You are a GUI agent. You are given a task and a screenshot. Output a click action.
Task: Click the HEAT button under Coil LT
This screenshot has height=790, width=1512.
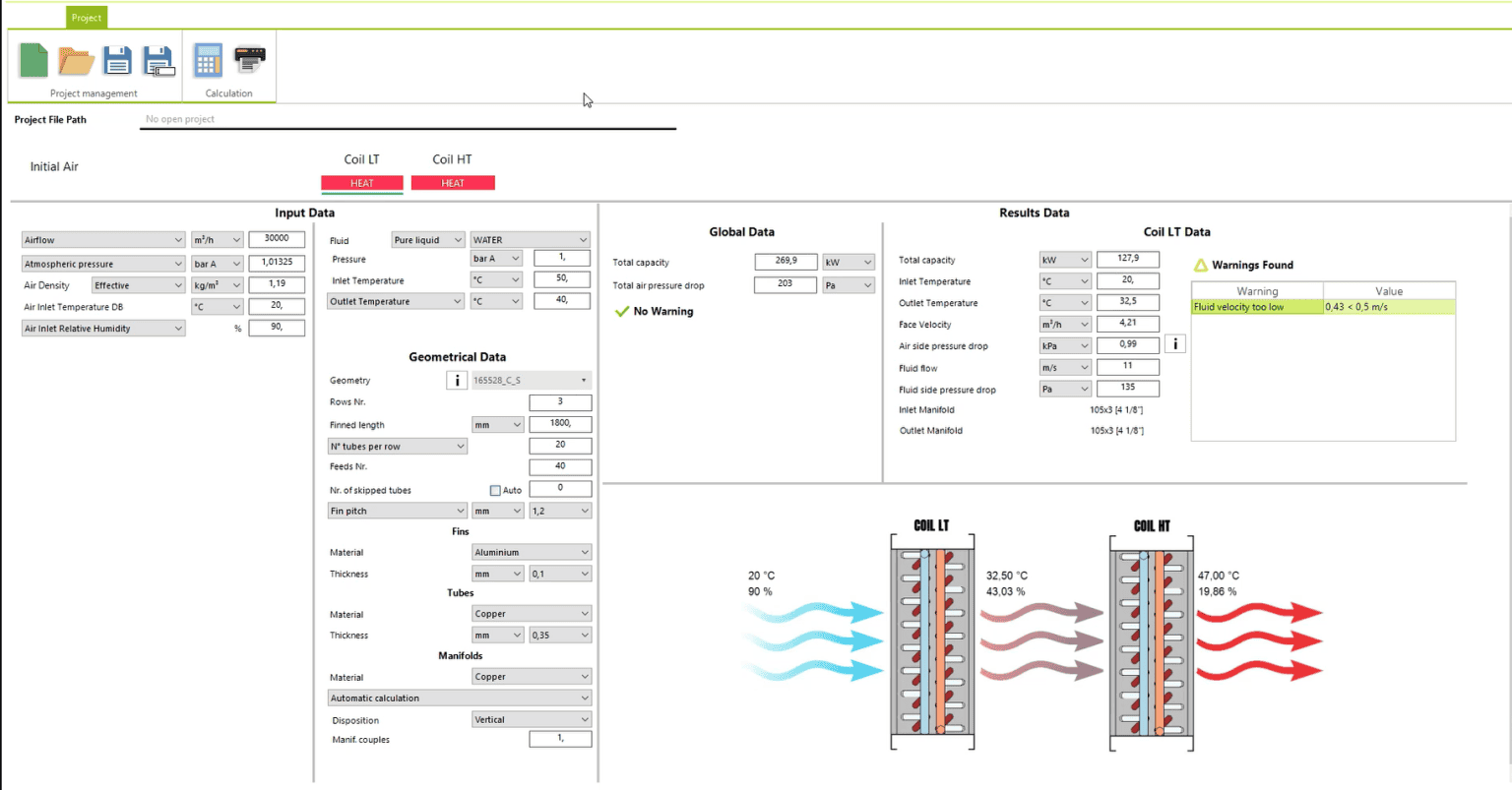point(362,183)
